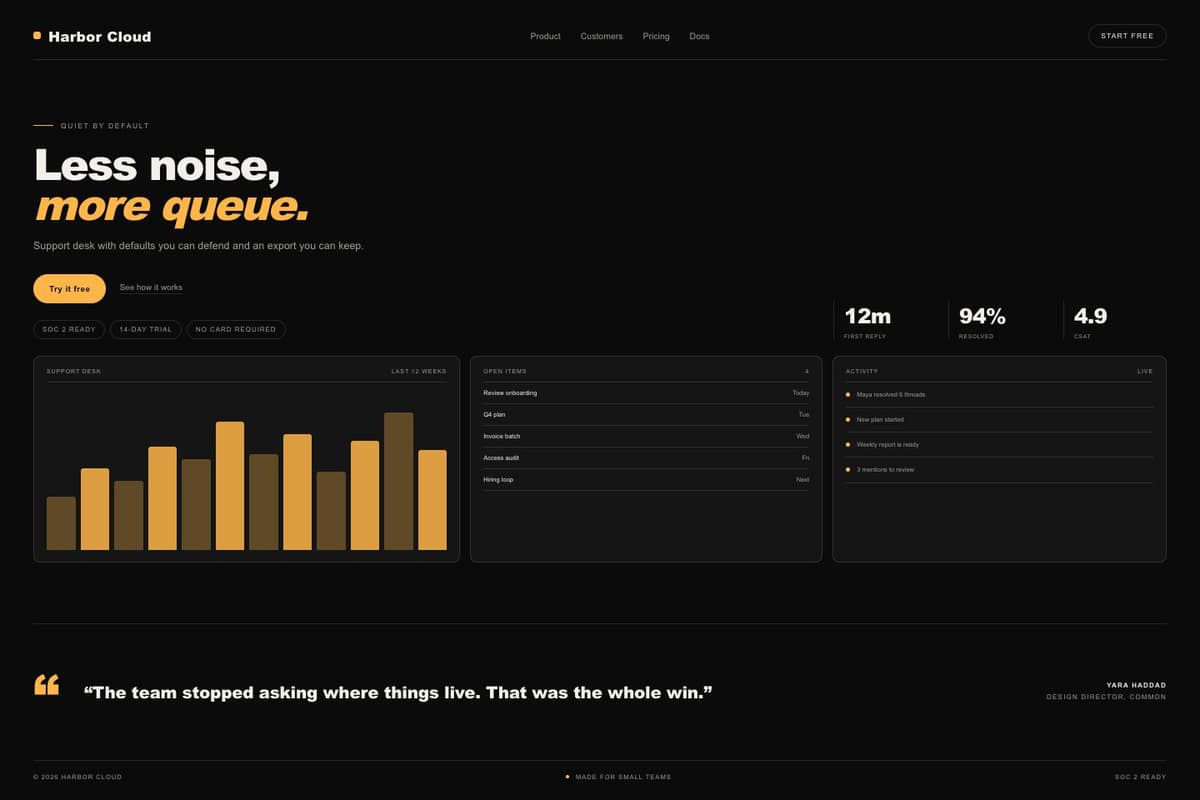The height and width of the screenshot is (800, 1200).
Task: Go to the Pricing page
Action: tap(656, 36)
